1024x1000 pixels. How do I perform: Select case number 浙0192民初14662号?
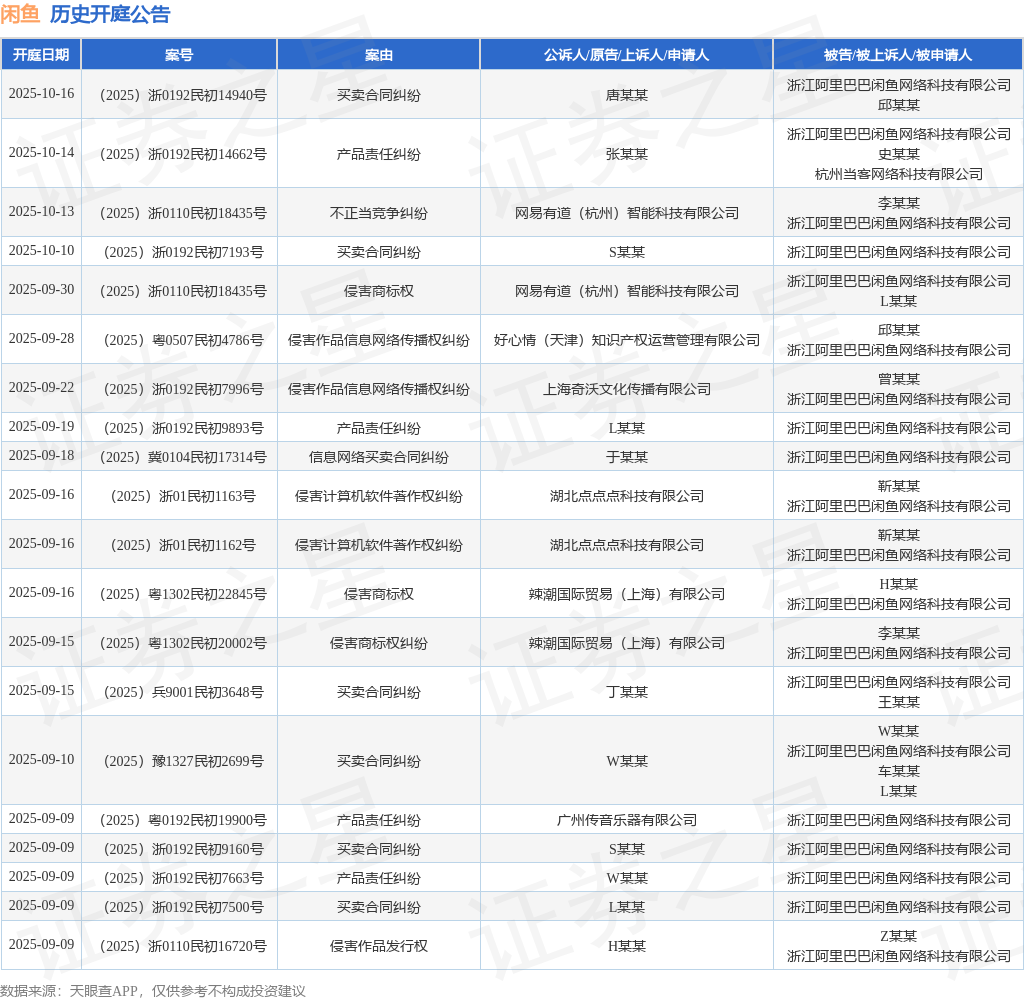point(183,155)
